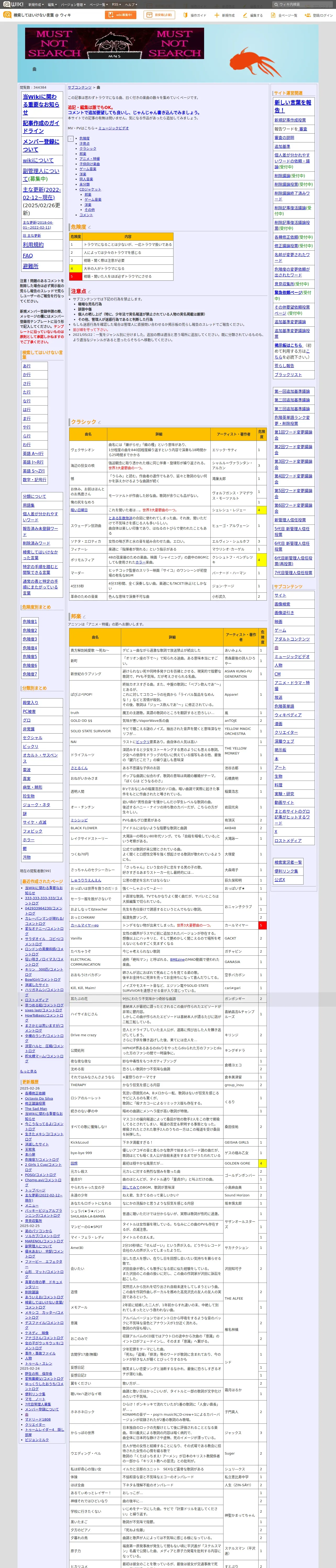Viewport: 336px width, 1568px height.
Task: Open the カールマイヤー link in the 邦楽 table
Action: tap(84, 925)
